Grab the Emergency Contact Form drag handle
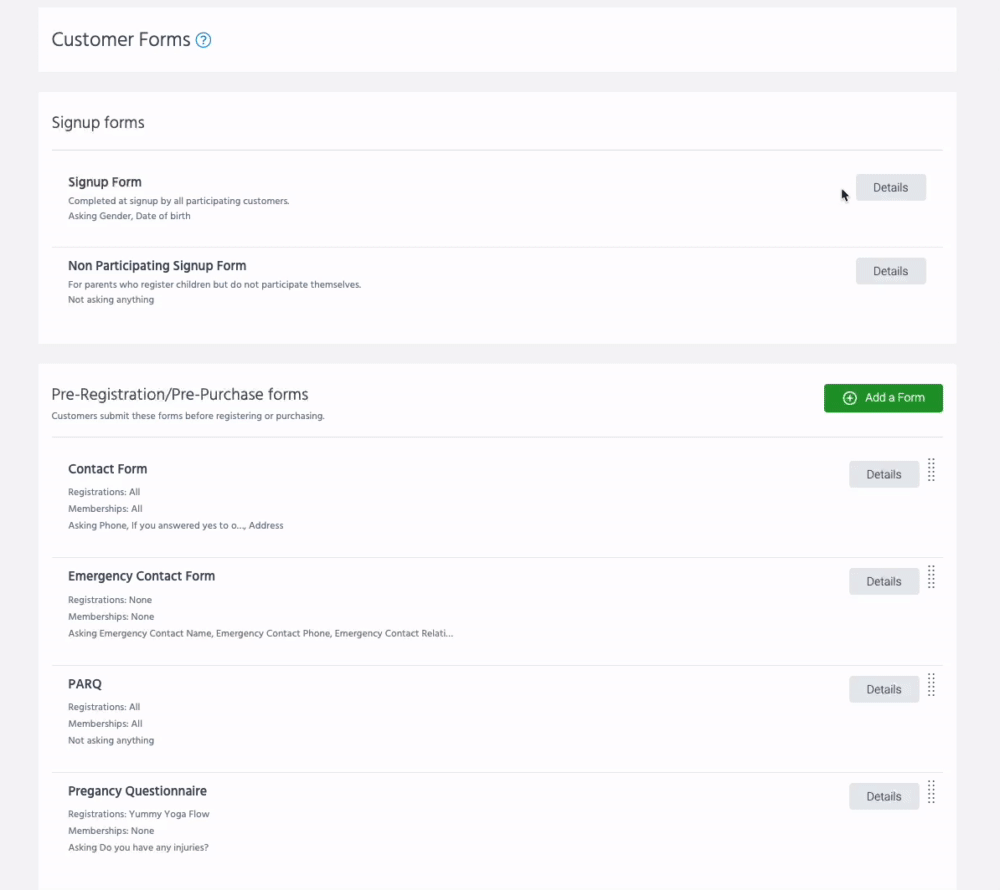 pyautogui.click(x=931, y=577)
